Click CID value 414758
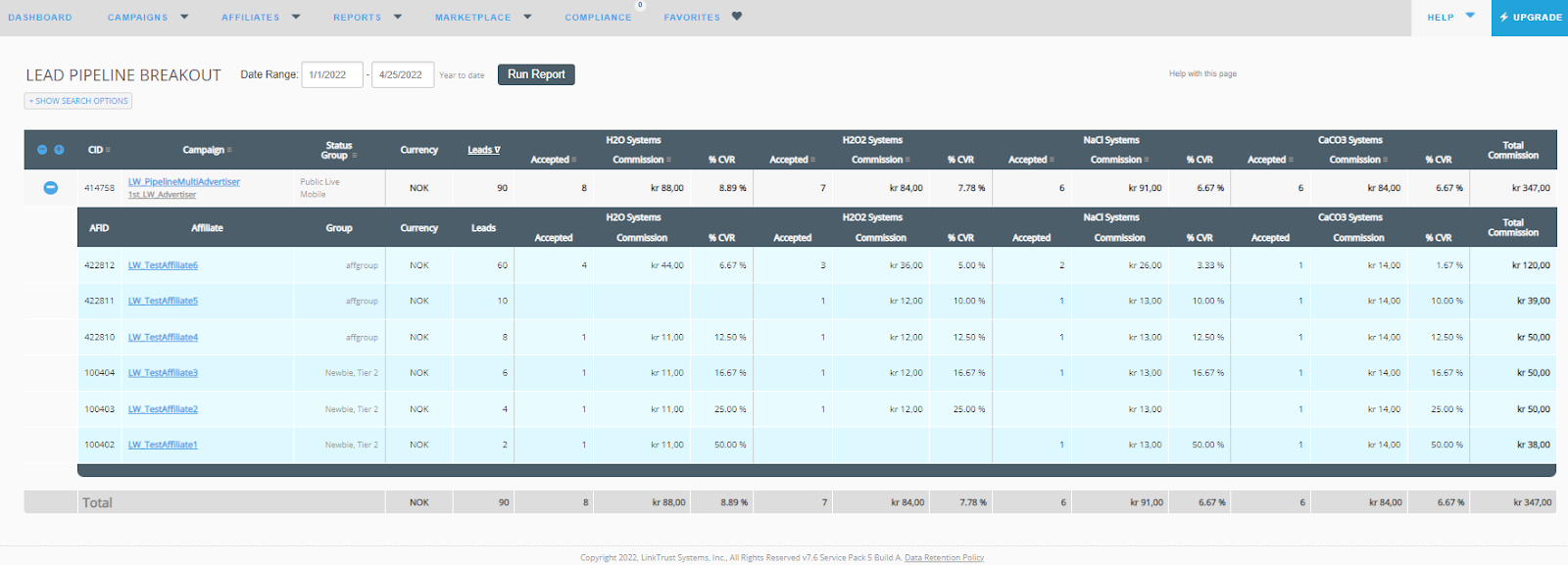The width and height of the screenshot is (1568, 565). 99,188
